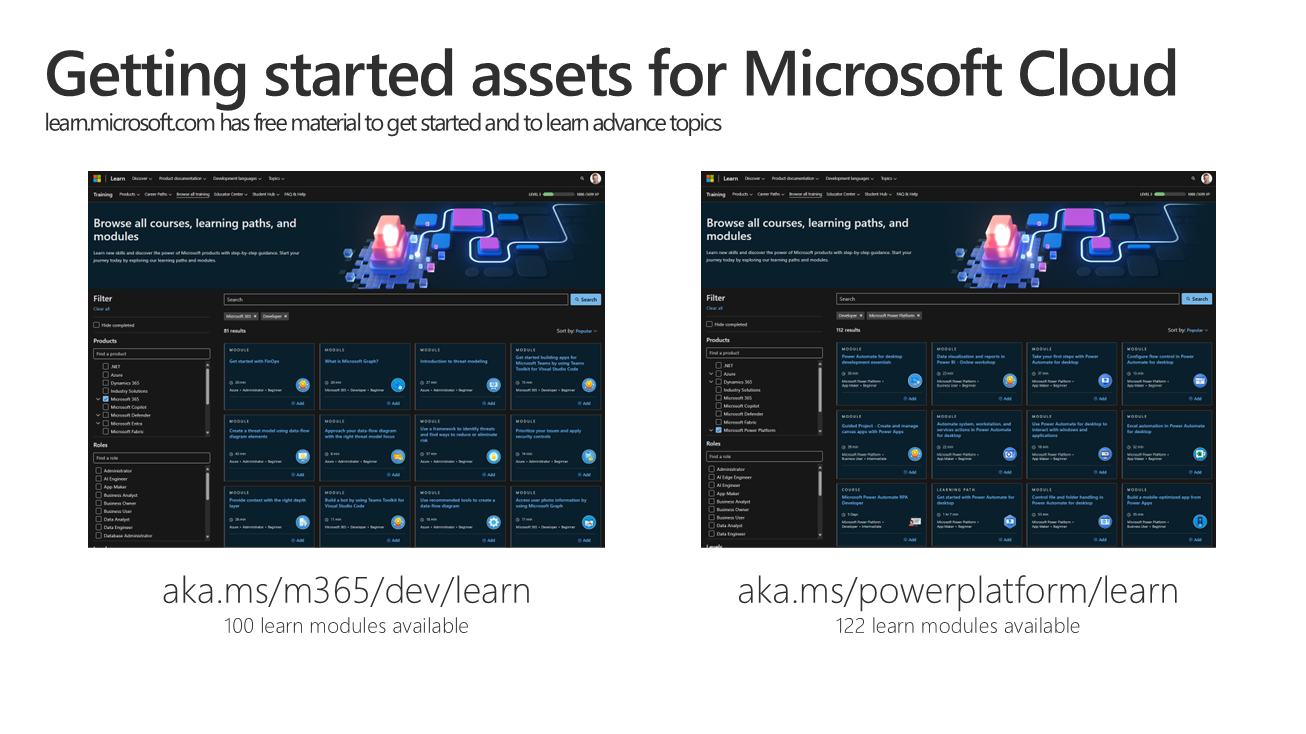Click badge on Data visualization and reports card

coord(1010,380)
